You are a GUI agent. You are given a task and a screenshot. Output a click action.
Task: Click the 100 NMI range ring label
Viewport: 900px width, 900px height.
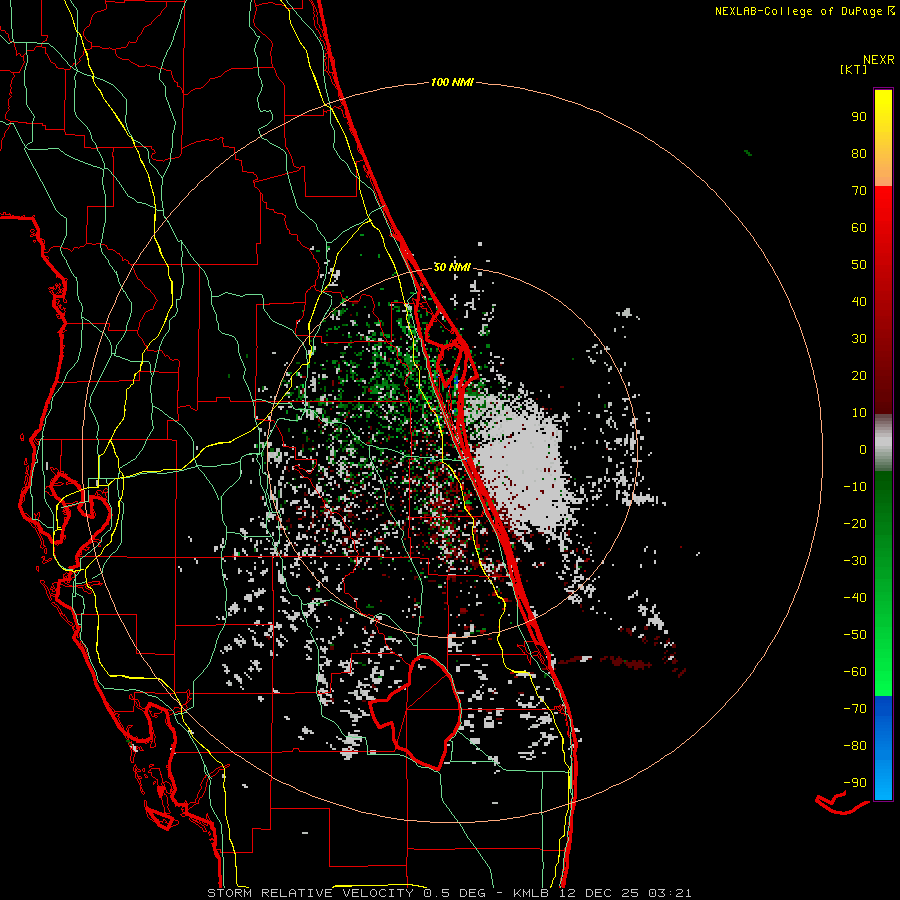[452, 83]
